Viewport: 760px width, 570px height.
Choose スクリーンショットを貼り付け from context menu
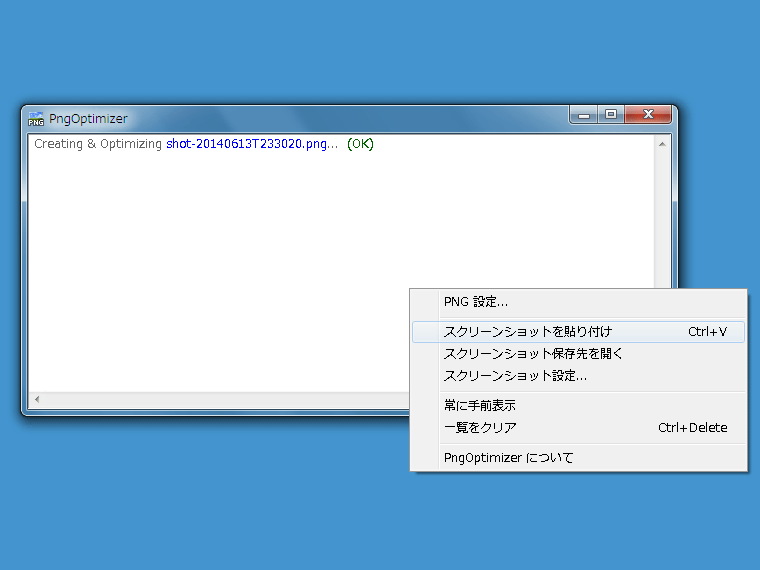point(578,332)
